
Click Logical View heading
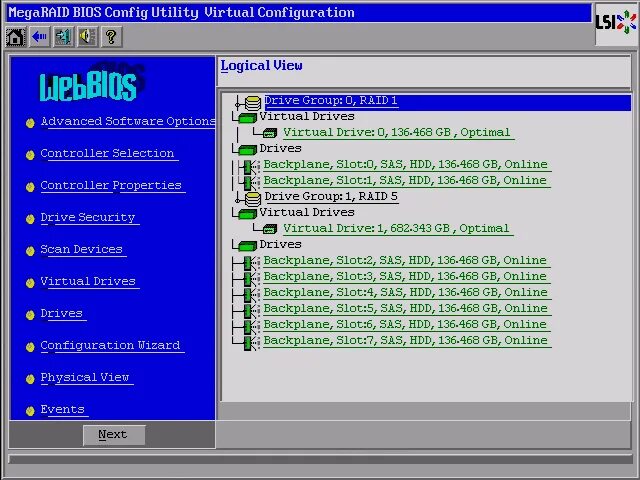[262, 66]
